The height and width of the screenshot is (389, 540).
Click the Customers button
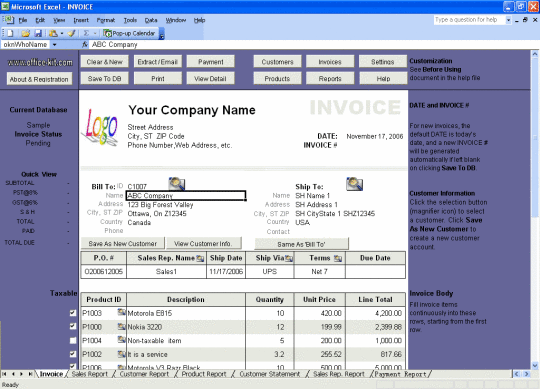277,62
